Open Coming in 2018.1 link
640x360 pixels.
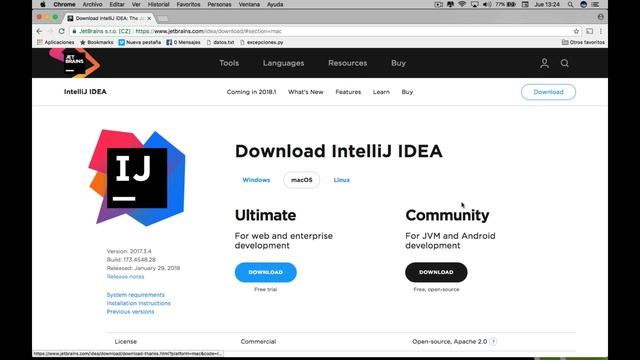point(251,92)
